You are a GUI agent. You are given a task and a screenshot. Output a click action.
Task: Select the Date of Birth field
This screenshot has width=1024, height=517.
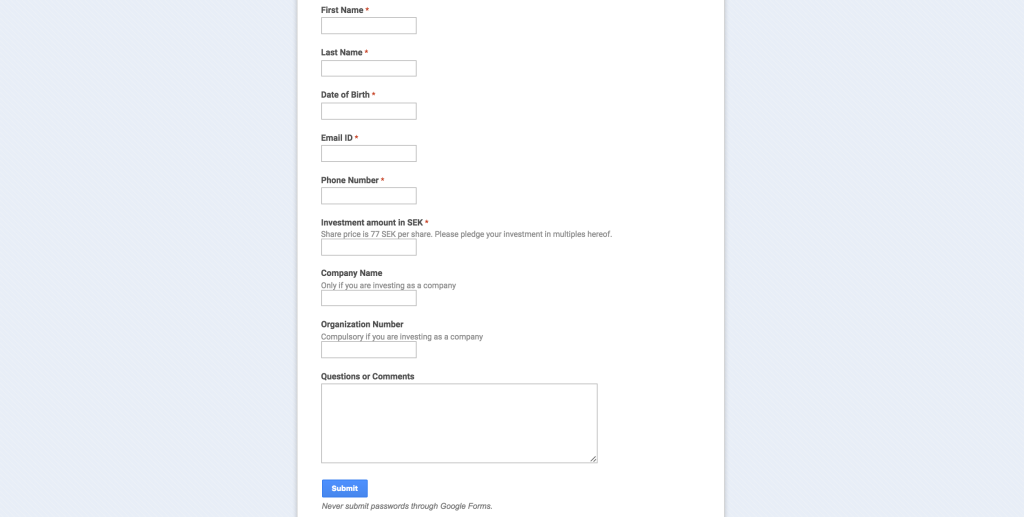pos(368,111)
